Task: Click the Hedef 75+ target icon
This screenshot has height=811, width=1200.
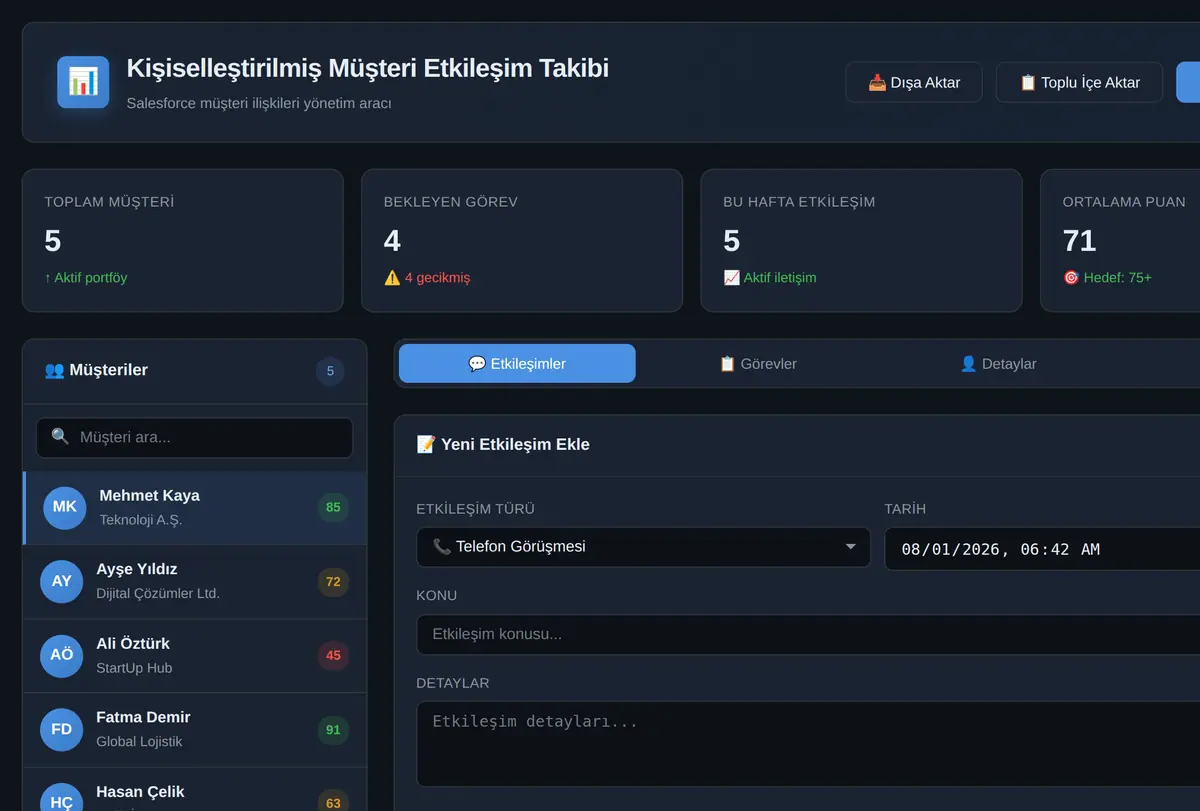Action: click(1071, 277)
